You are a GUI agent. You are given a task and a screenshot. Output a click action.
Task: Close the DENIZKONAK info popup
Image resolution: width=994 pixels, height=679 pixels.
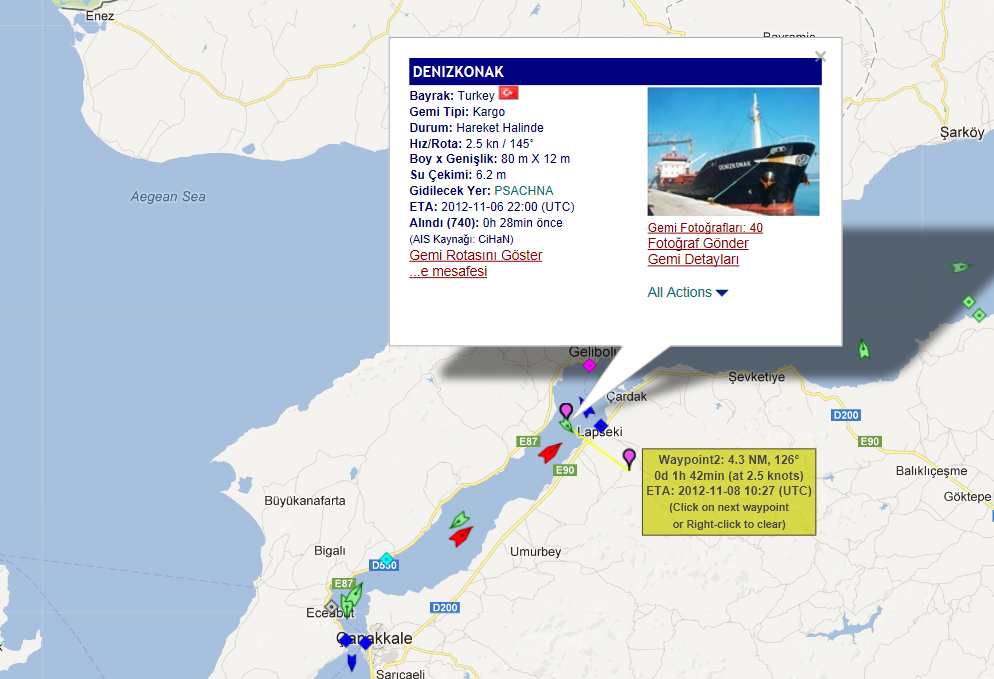820,56
